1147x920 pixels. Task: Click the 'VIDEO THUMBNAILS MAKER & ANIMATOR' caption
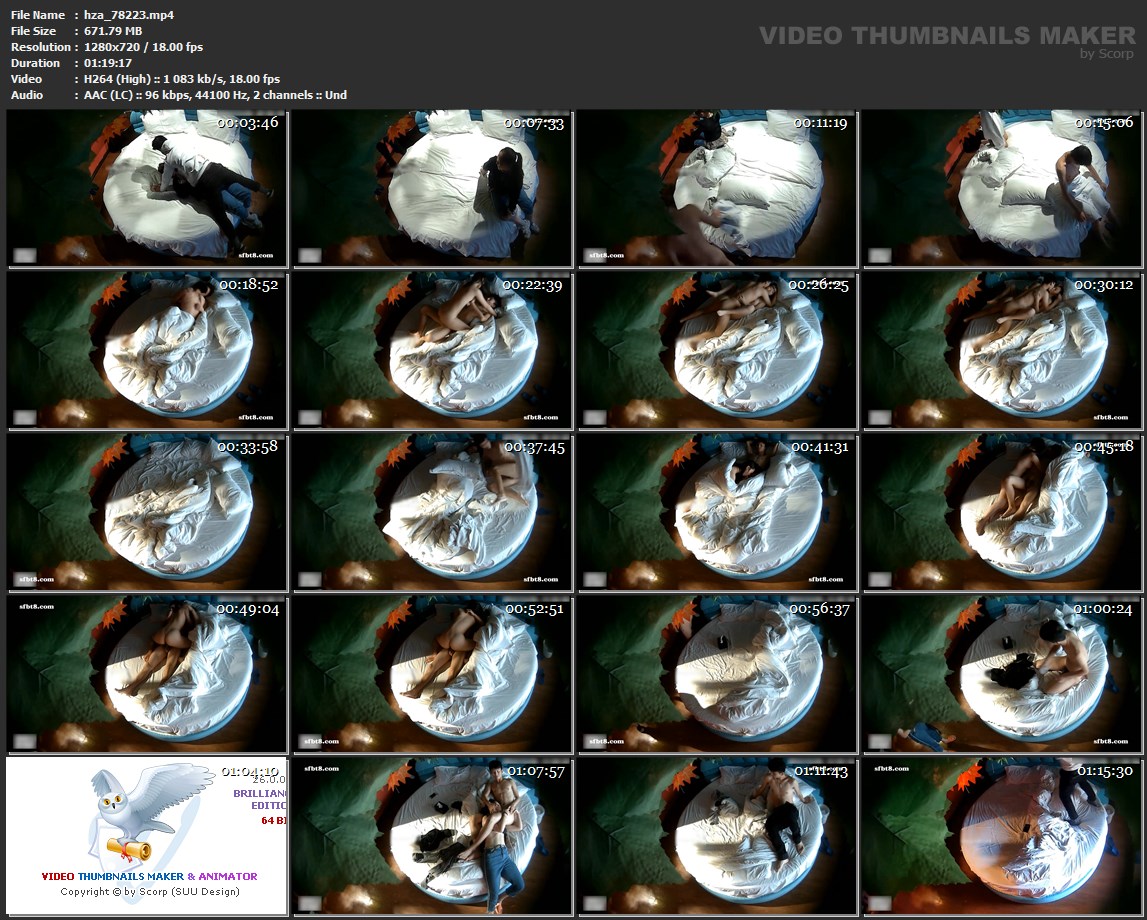pos(149,876)
